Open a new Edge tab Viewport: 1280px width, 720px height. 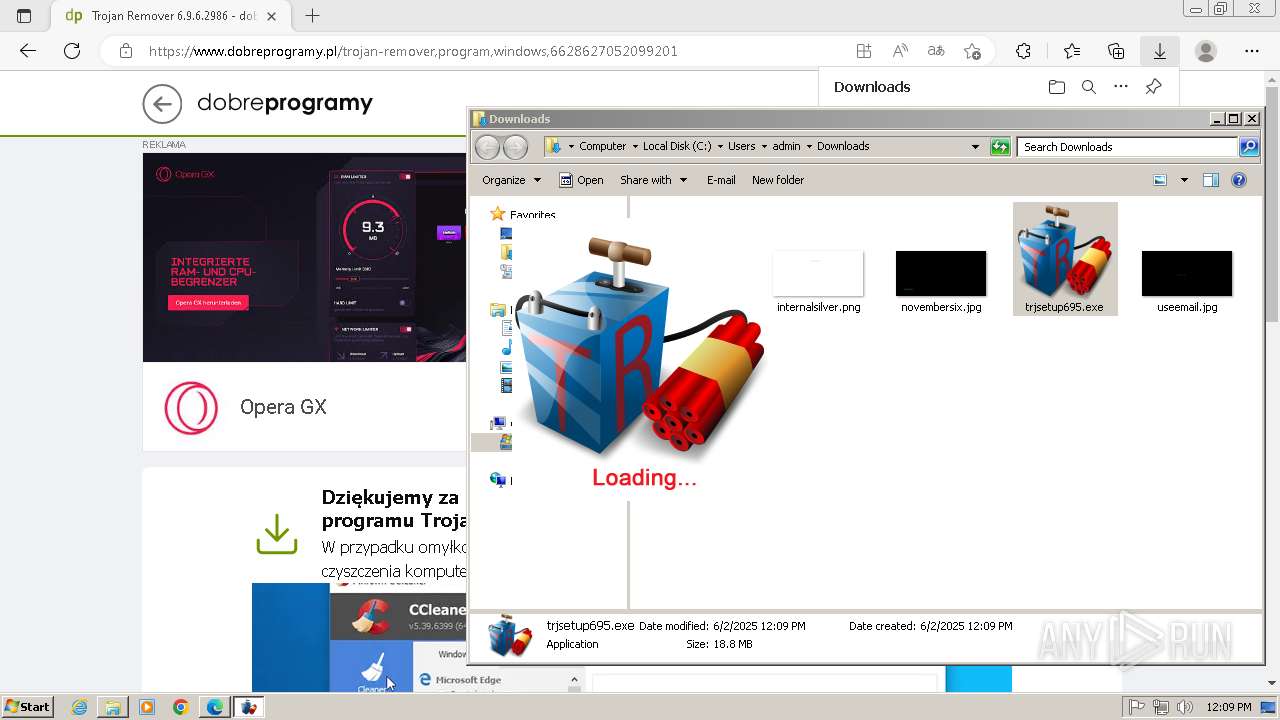click(312, 16)
